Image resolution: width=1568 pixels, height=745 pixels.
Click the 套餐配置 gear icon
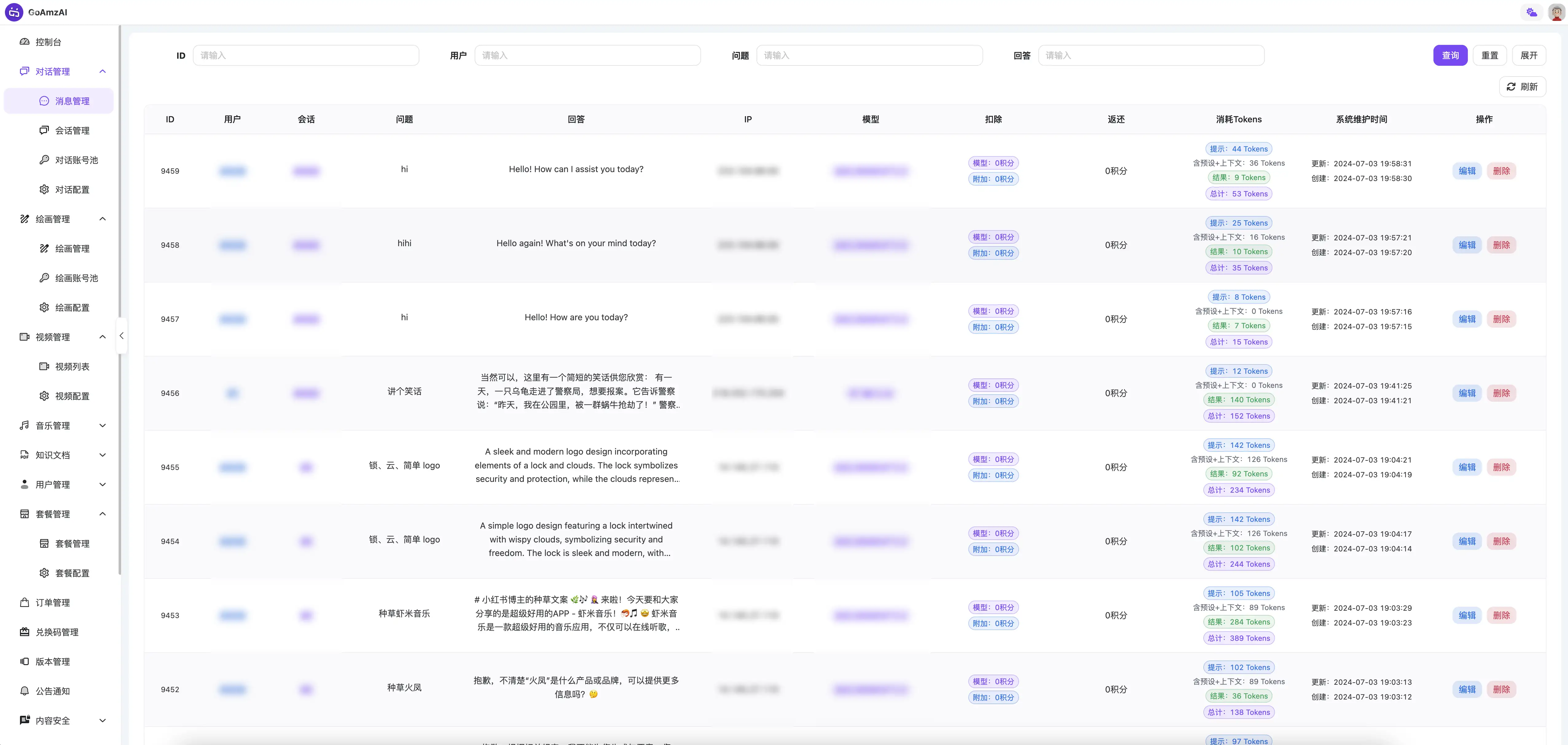(45, 573)
